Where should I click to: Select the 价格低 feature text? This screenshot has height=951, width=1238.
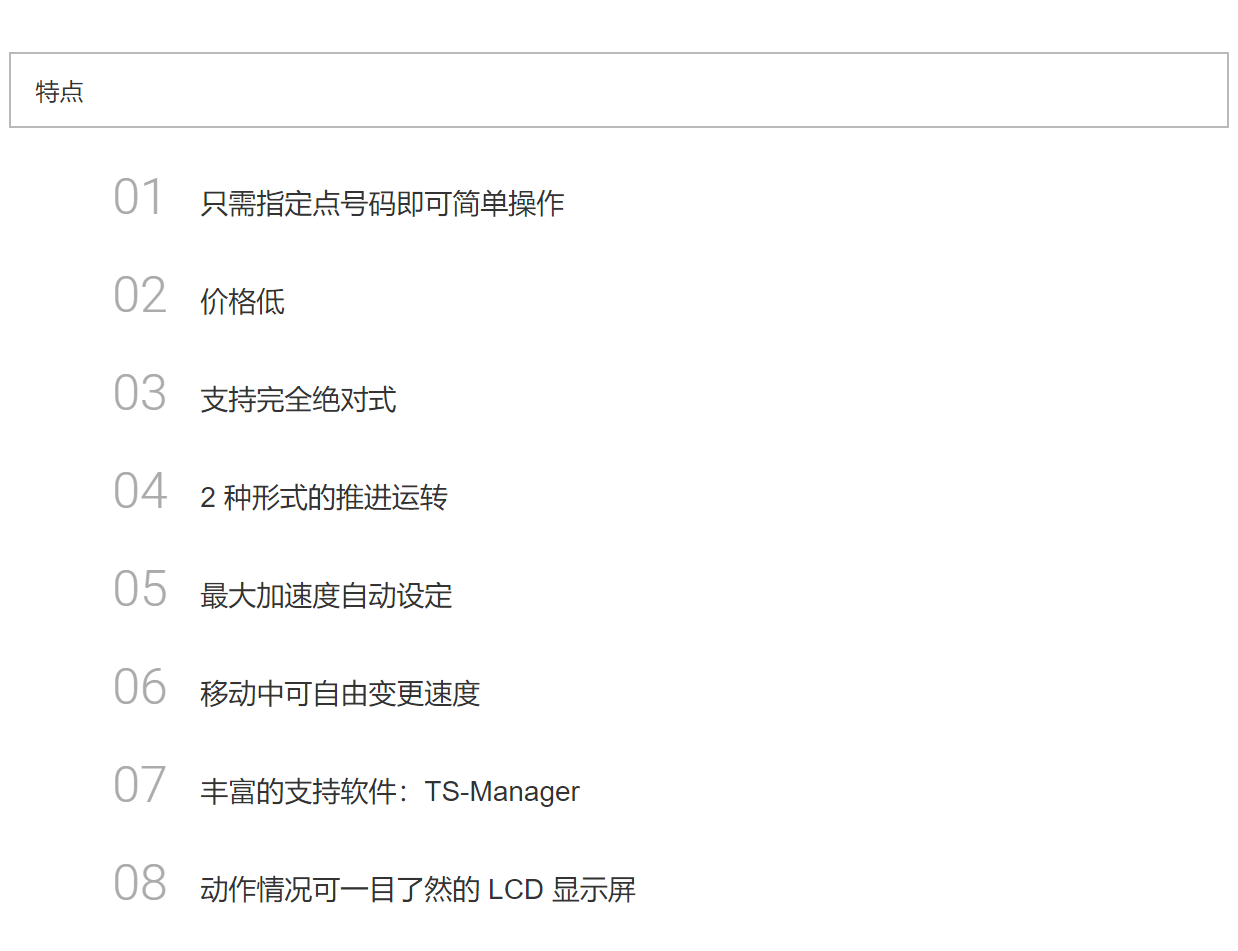pyautogui.click(x=242, y=302)
